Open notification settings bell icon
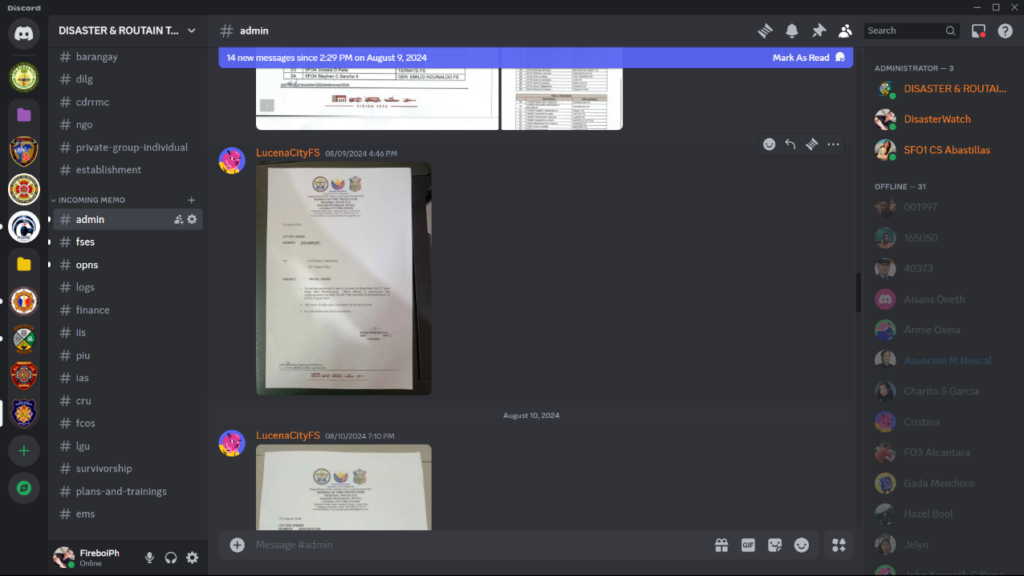Image resolution: width=1024 pixels, height=576 pixels. [x=792, y=31]
